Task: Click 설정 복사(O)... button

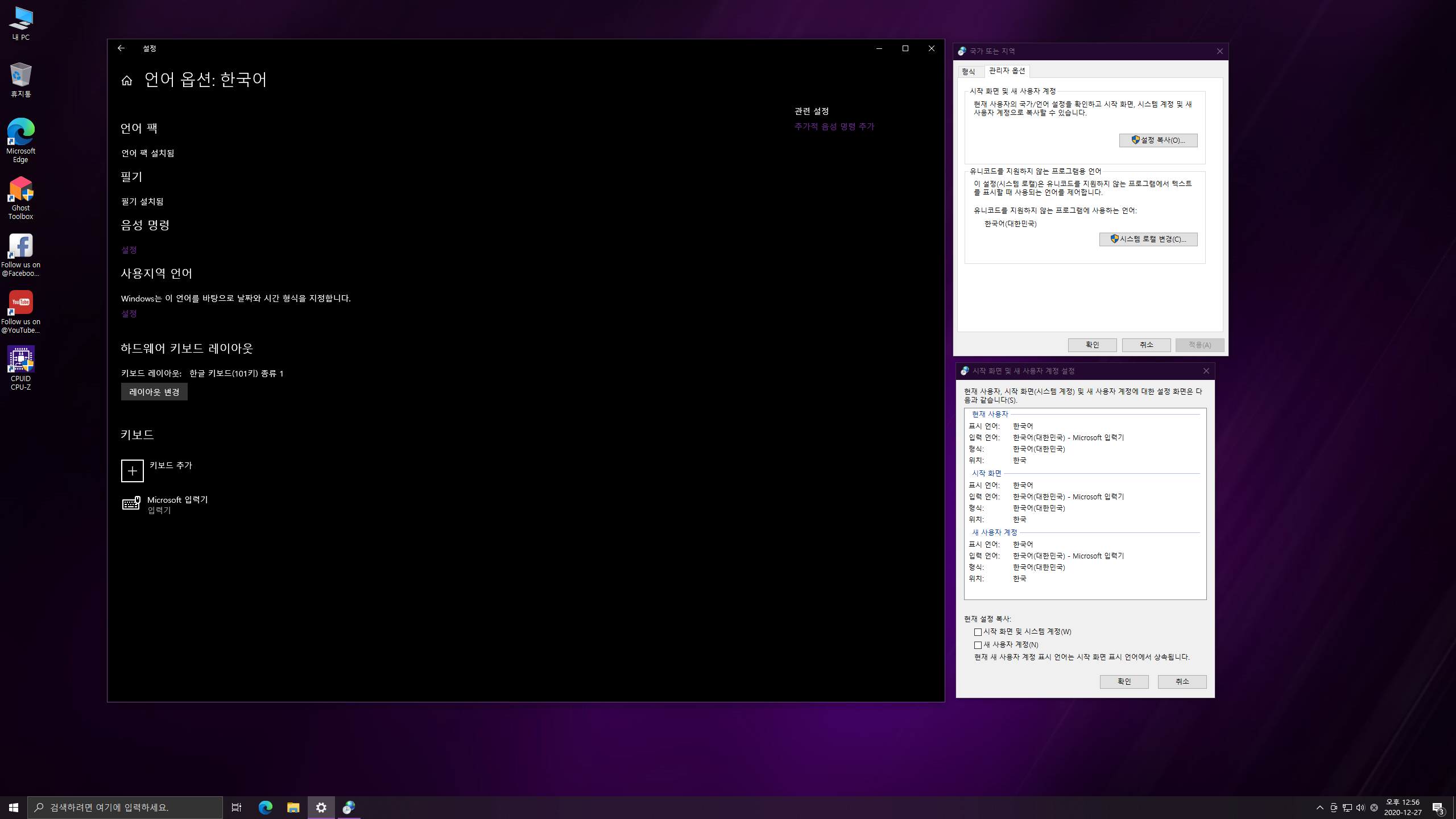Action: [1158, 140]
